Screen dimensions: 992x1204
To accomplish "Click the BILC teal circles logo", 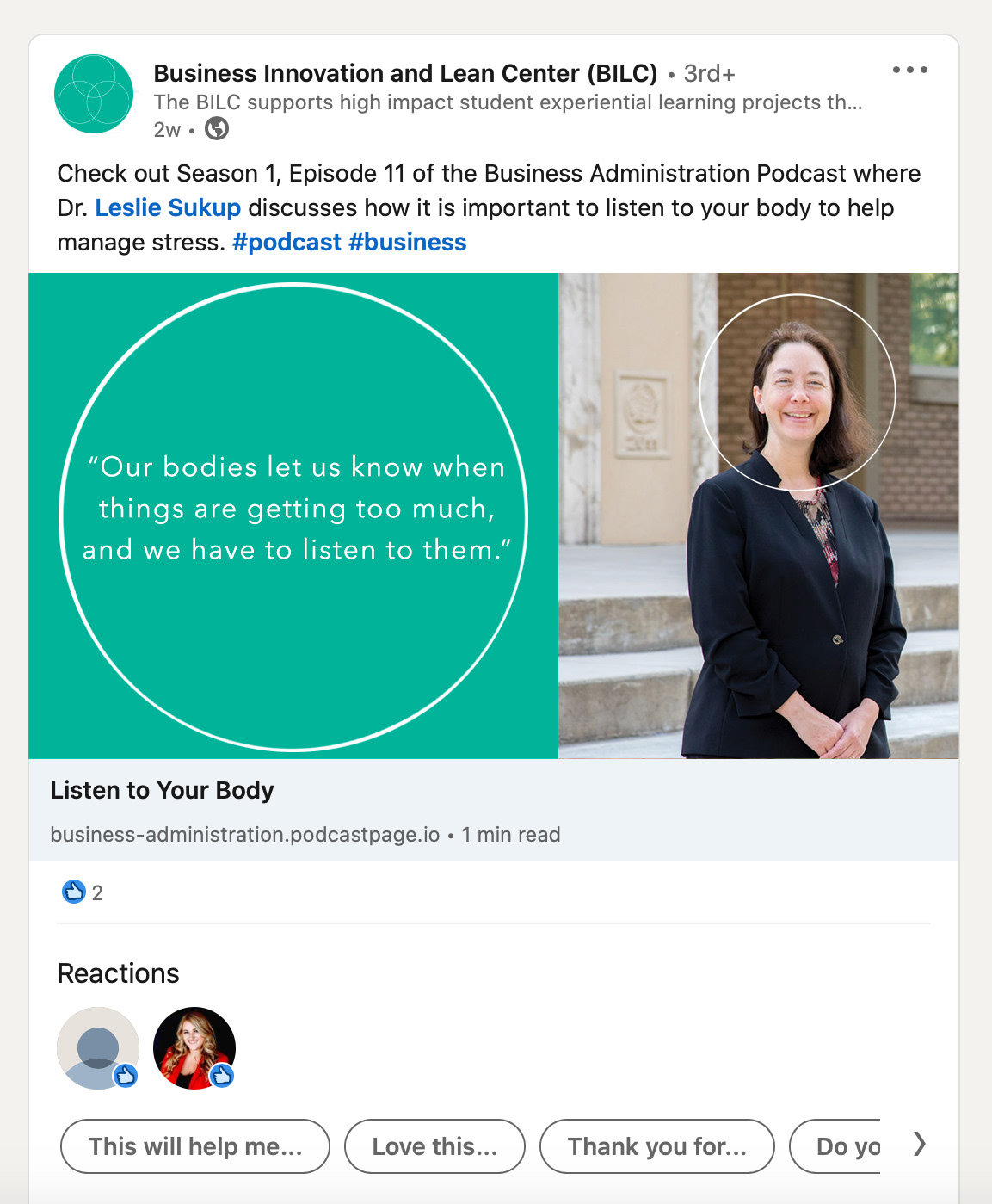I will (94, 94).
